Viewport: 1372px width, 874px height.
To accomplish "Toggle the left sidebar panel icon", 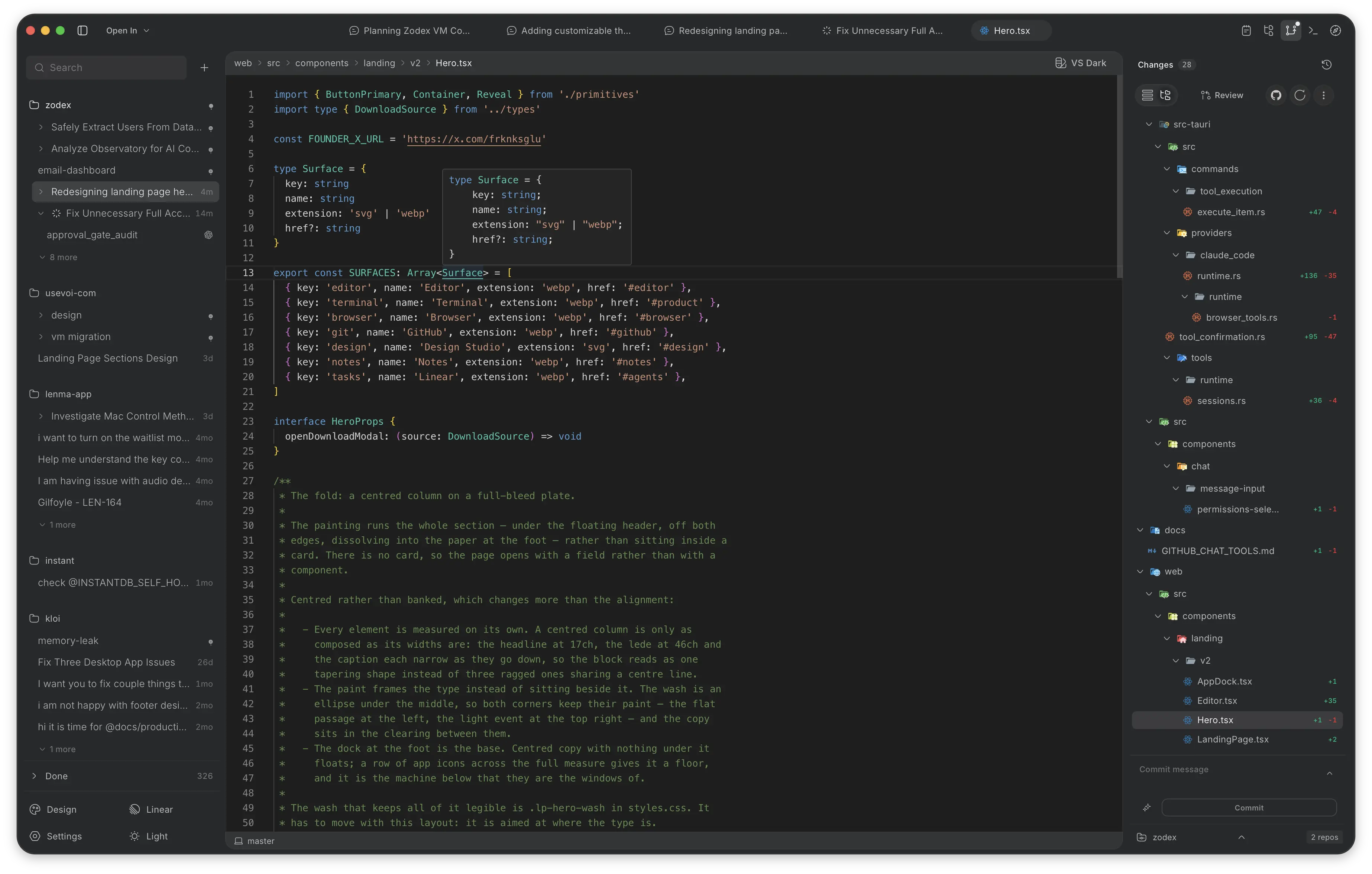I will point(82,31).
